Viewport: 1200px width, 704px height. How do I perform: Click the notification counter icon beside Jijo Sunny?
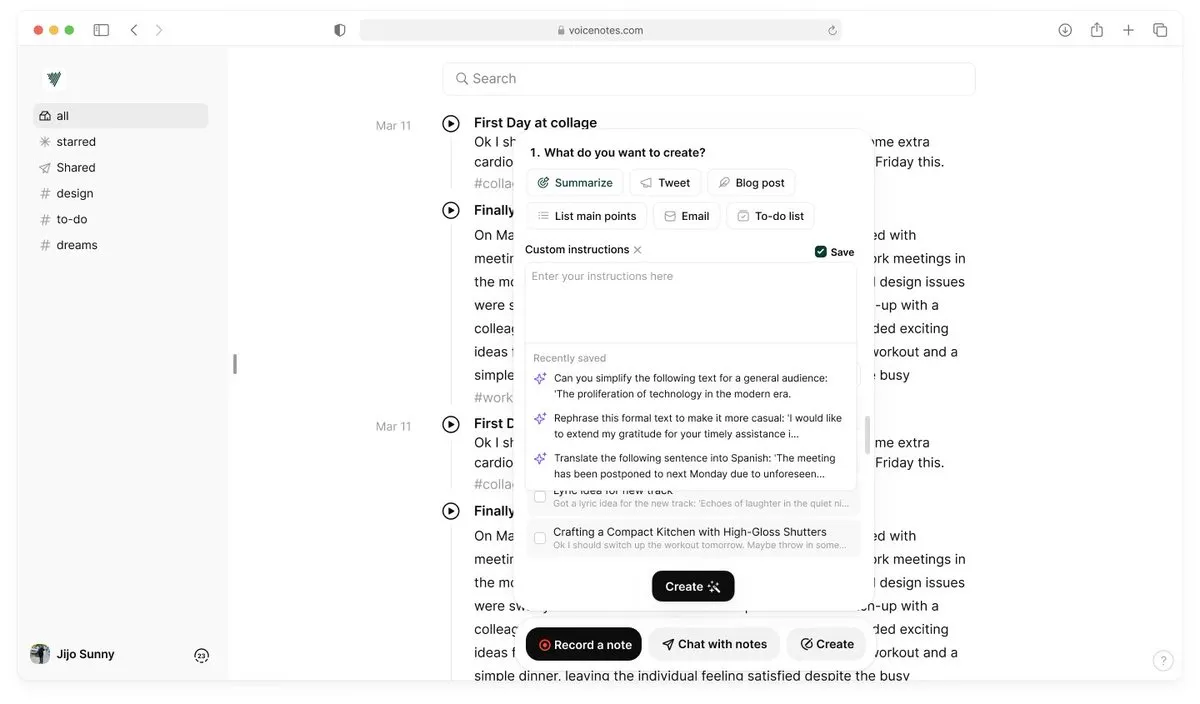(x=202, y=656)
